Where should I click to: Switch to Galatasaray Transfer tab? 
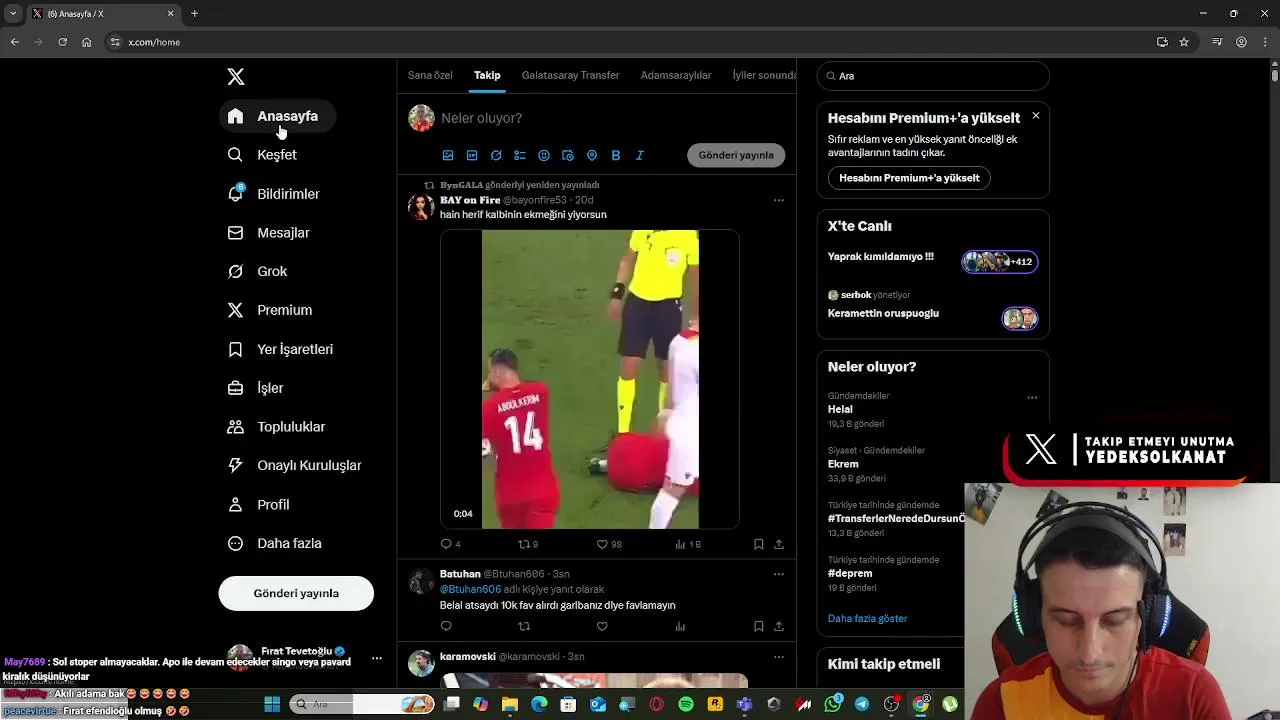[x=570, y=76]
